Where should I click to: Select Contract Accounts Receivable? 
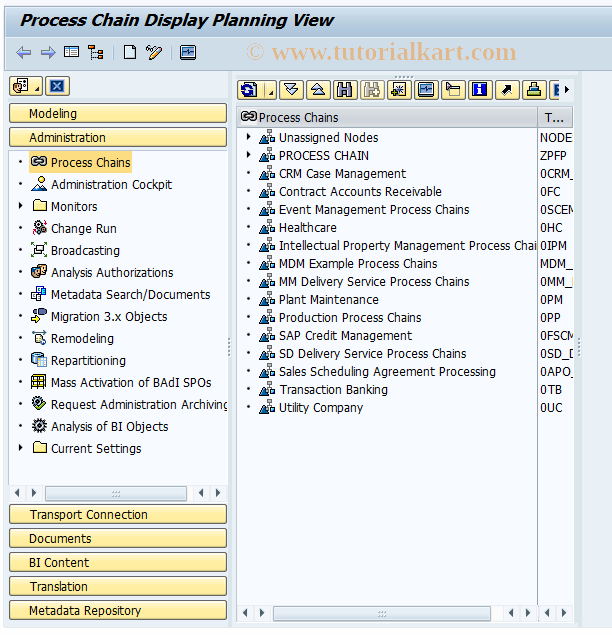(360, 192)
